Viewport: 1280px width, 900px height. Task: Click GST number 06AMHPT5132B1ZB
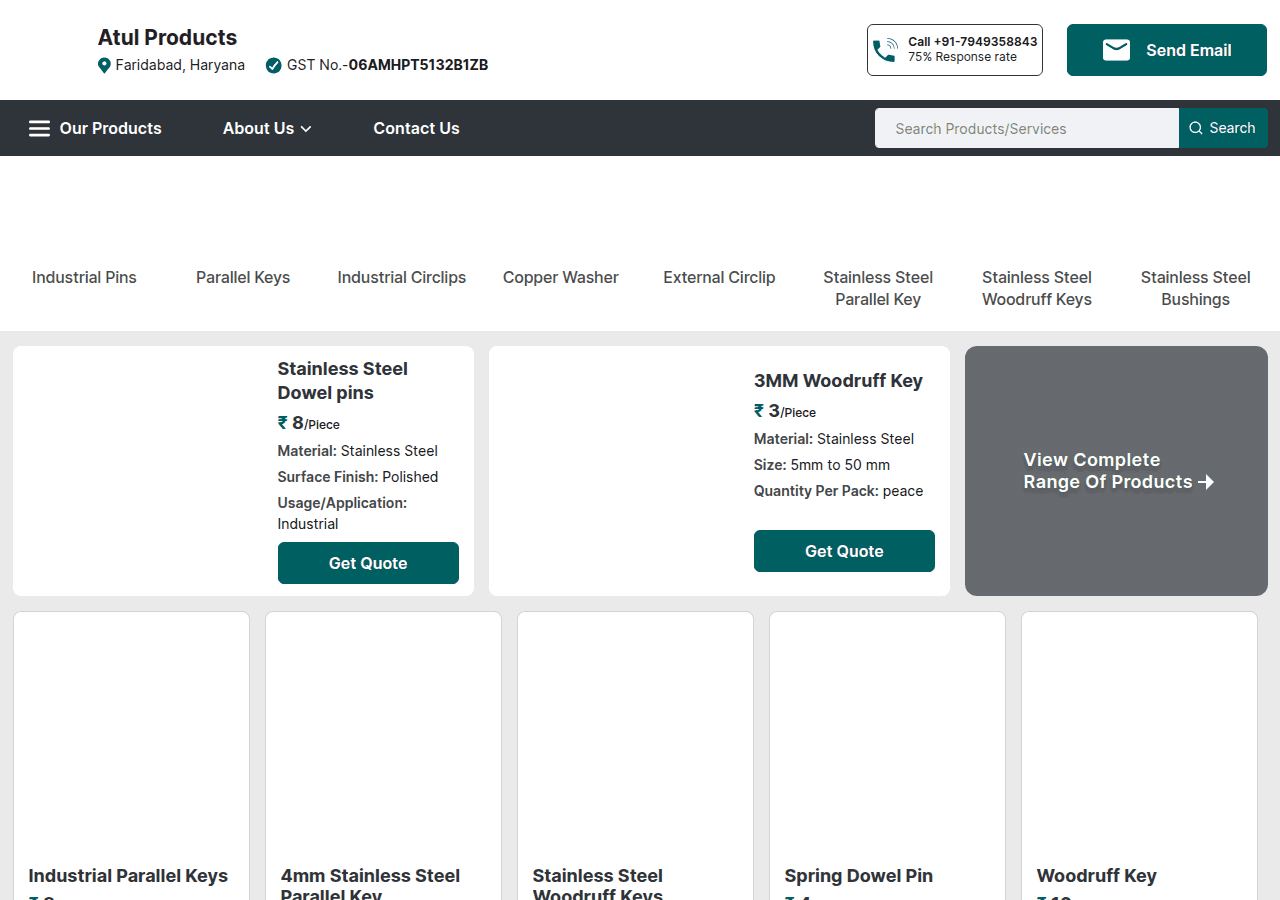418,65
